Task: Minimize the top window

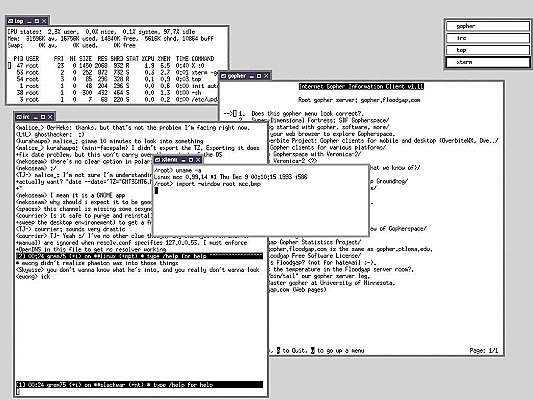Action: coord(29,21)
